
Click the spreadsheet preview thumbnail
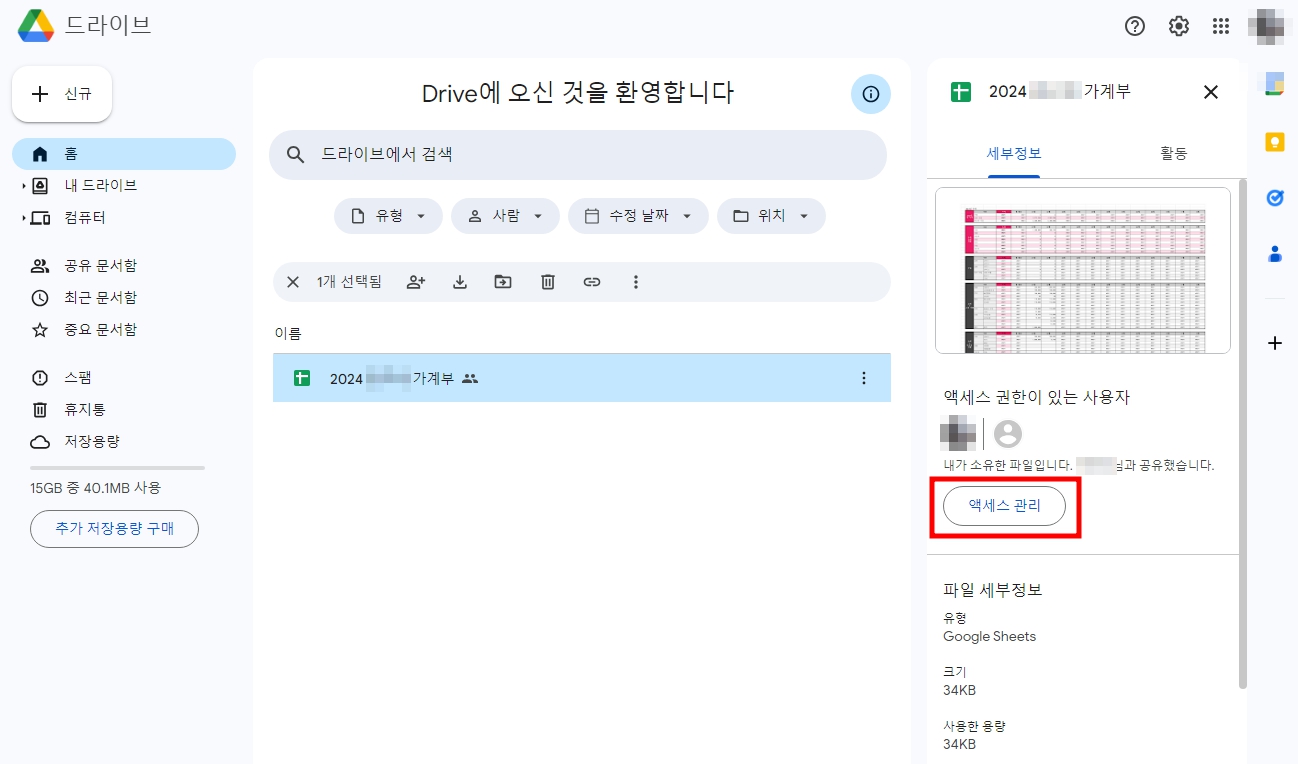(1083, 270)
